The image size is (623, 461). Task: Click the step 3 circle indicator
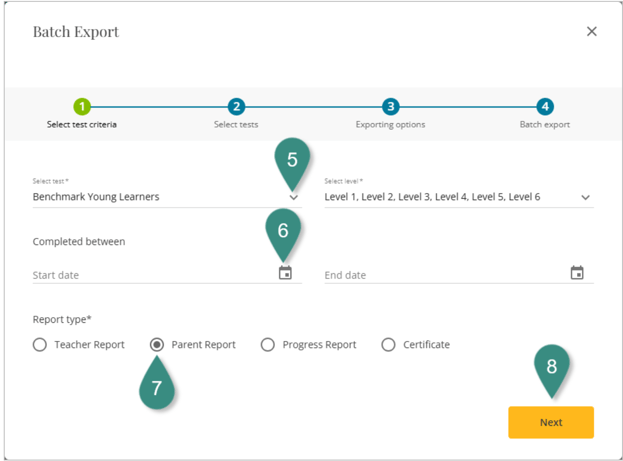(x=390, y=106)
